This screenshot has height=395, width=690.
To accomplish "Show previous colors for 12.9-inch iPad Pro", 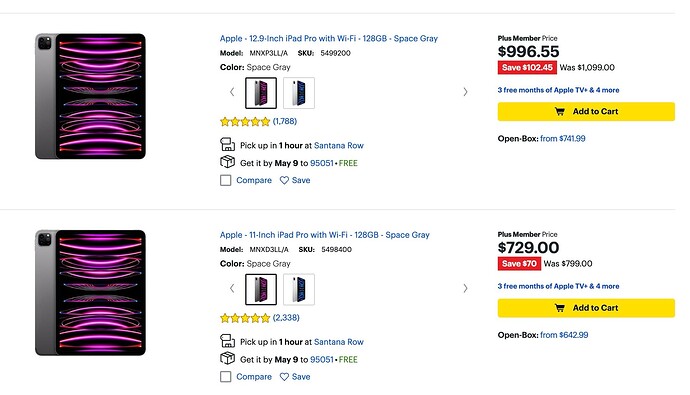I will pos(232,92).
